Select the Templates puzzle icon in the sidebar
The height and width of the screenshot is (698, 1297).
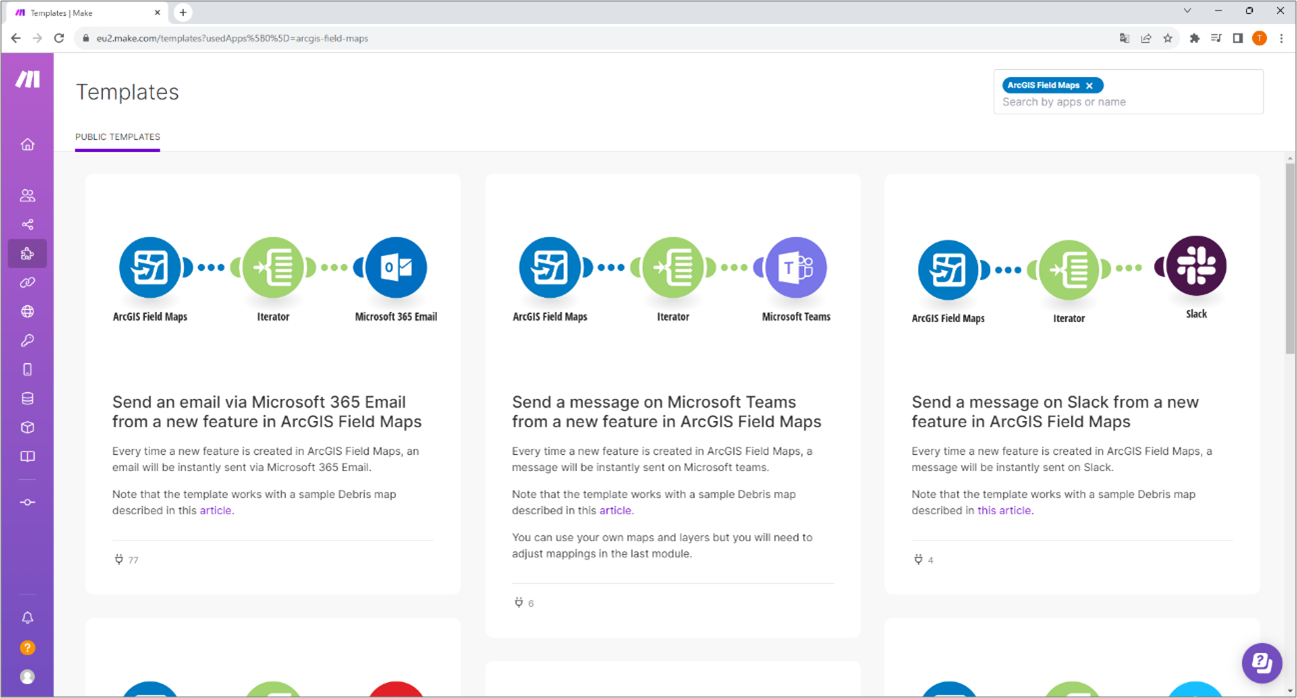click(x=27, y=254)
